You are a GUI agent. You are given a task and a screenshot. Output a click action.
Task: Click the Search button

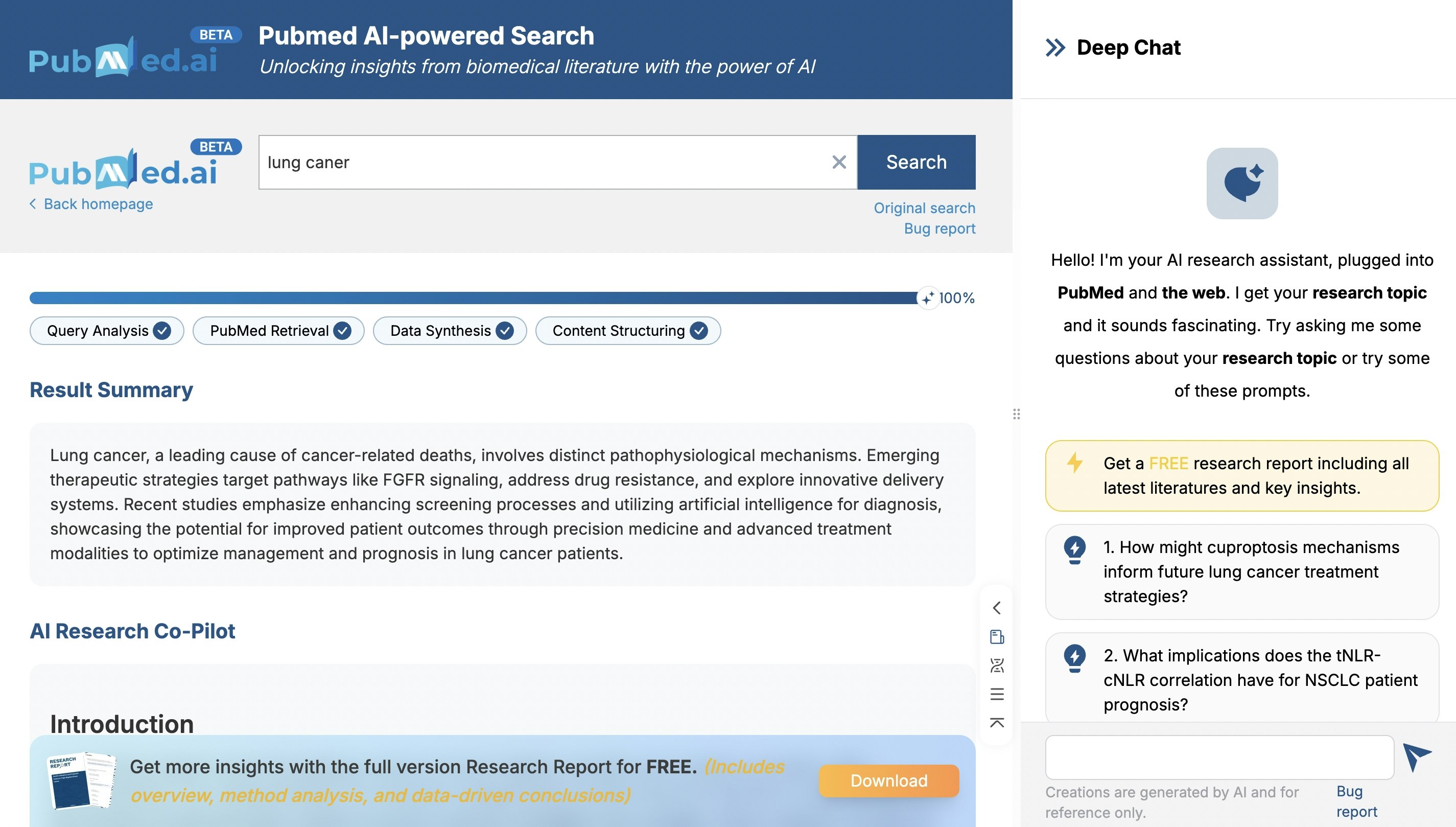click(916, 163)
